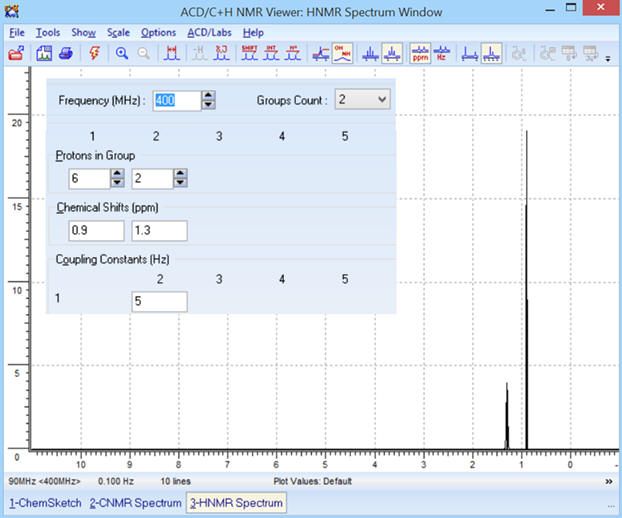Click the zoom in magnifier icon
Image resolution: width=622 pixels, height=518 pixels.
[122, 53]
